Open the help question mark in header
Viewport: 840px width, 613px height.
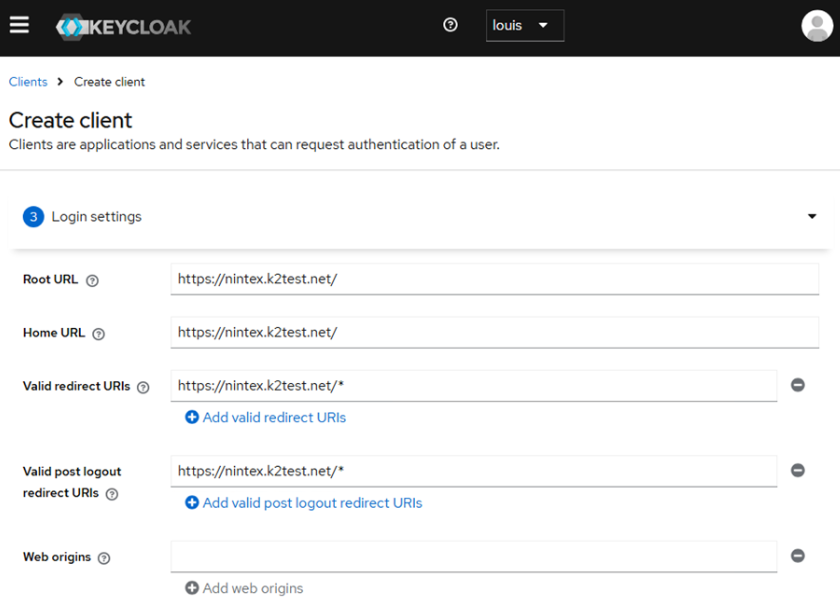pos(450,25)
